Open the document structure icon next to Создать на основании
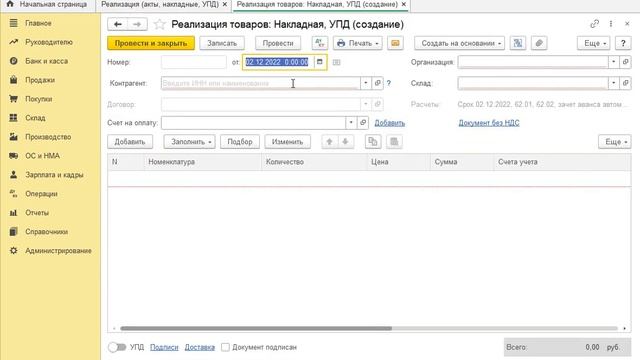640x360 pixels. 518,43
